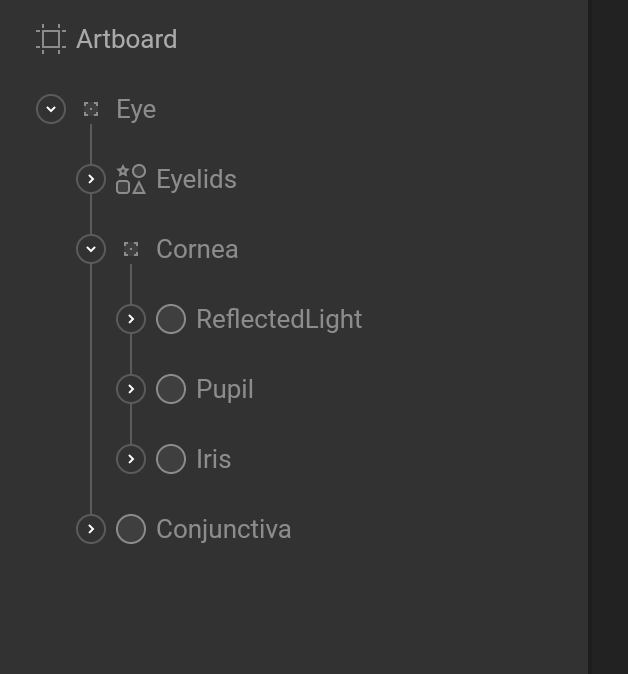Screen dimensions: 628x674
Task: Expand the Pupil item
Action: tap(131, 389)
